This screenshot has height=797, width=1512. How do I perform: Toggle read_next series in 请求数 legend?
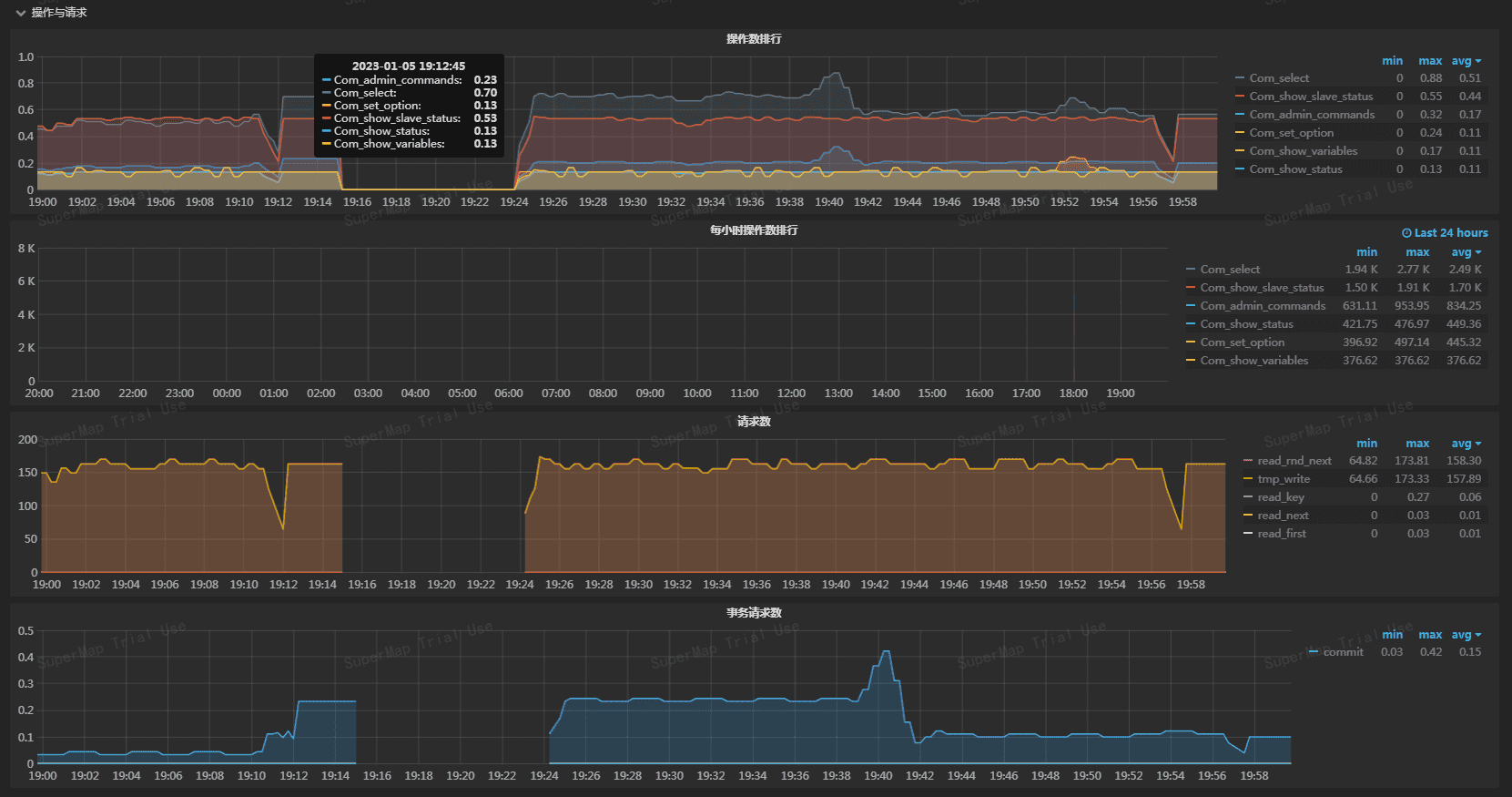coord(1283,516)
